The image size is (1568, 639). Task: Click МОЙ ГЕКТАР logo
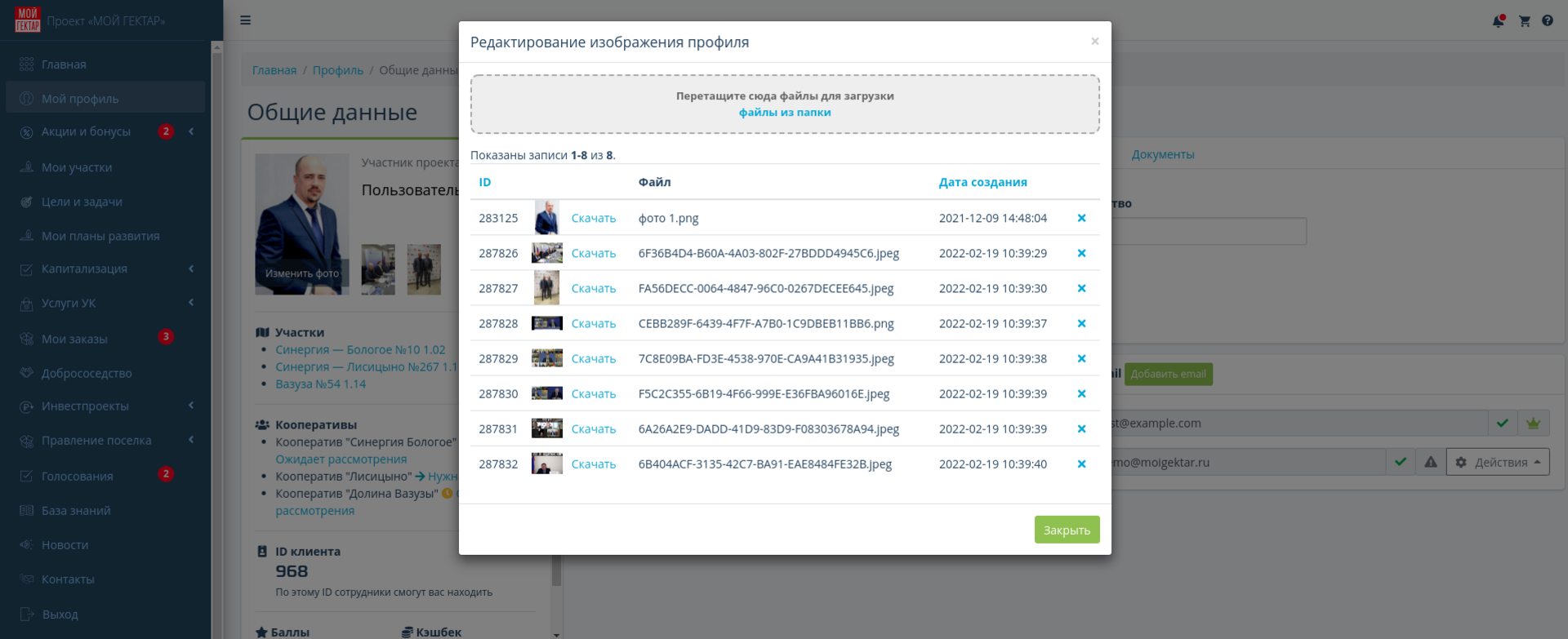27,20
